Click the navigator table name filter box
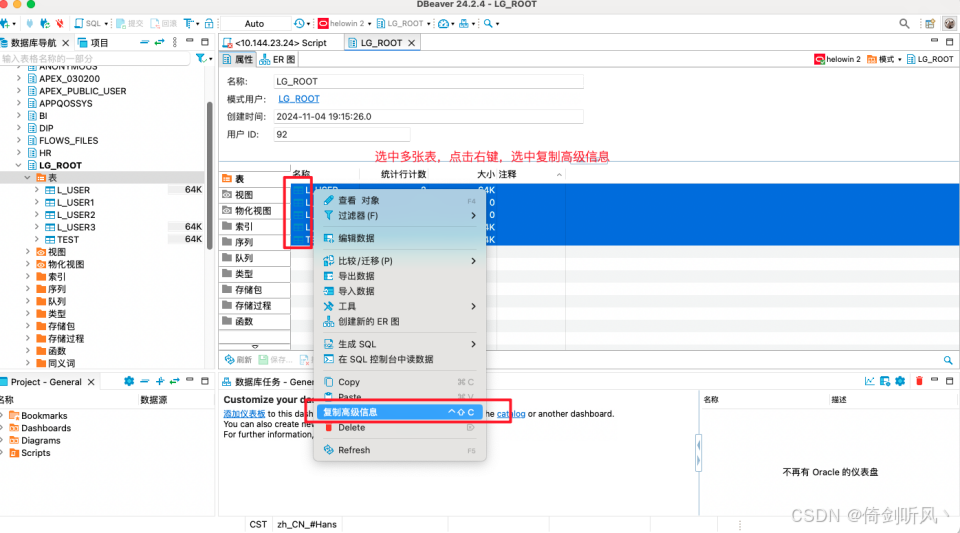This screenshot has height=533, width=960. point(95,58)
